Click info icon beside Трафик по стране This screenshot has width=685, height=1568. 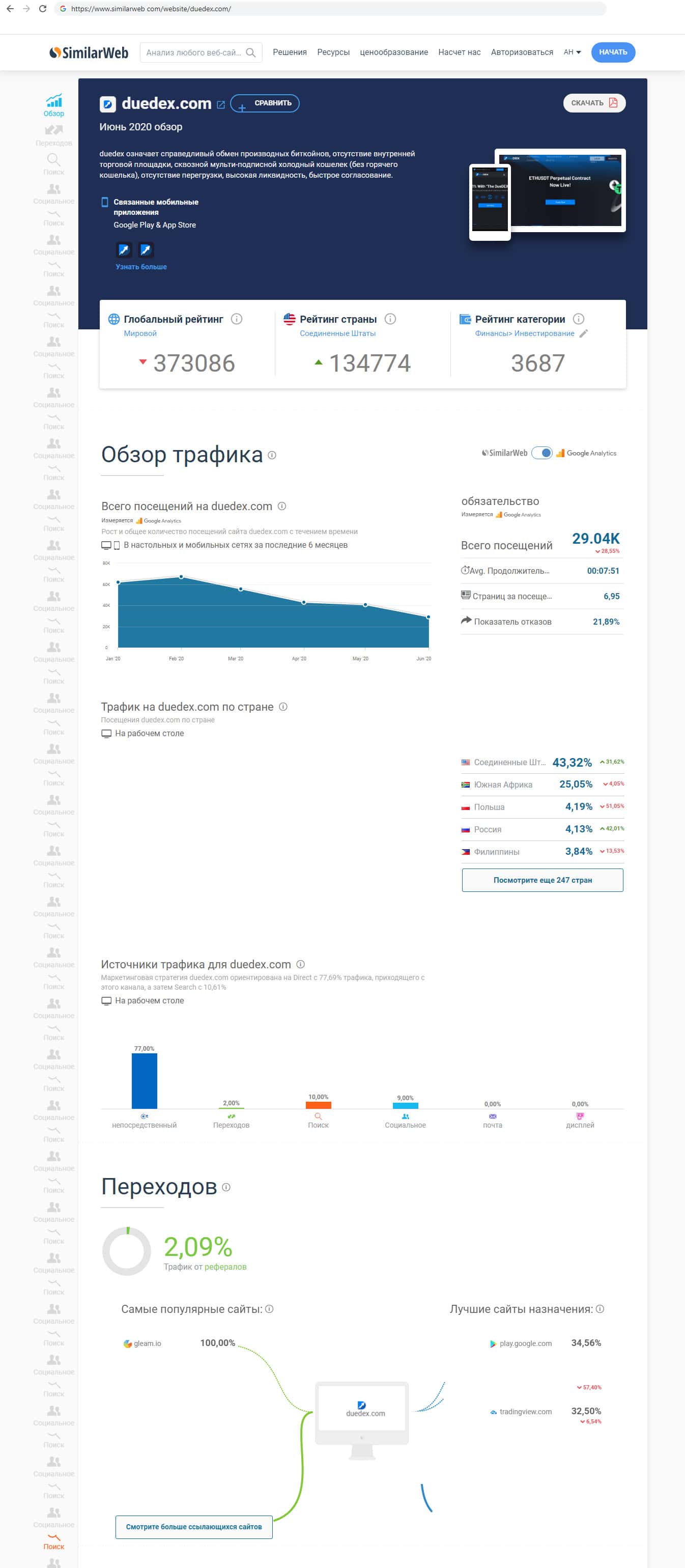283,707
